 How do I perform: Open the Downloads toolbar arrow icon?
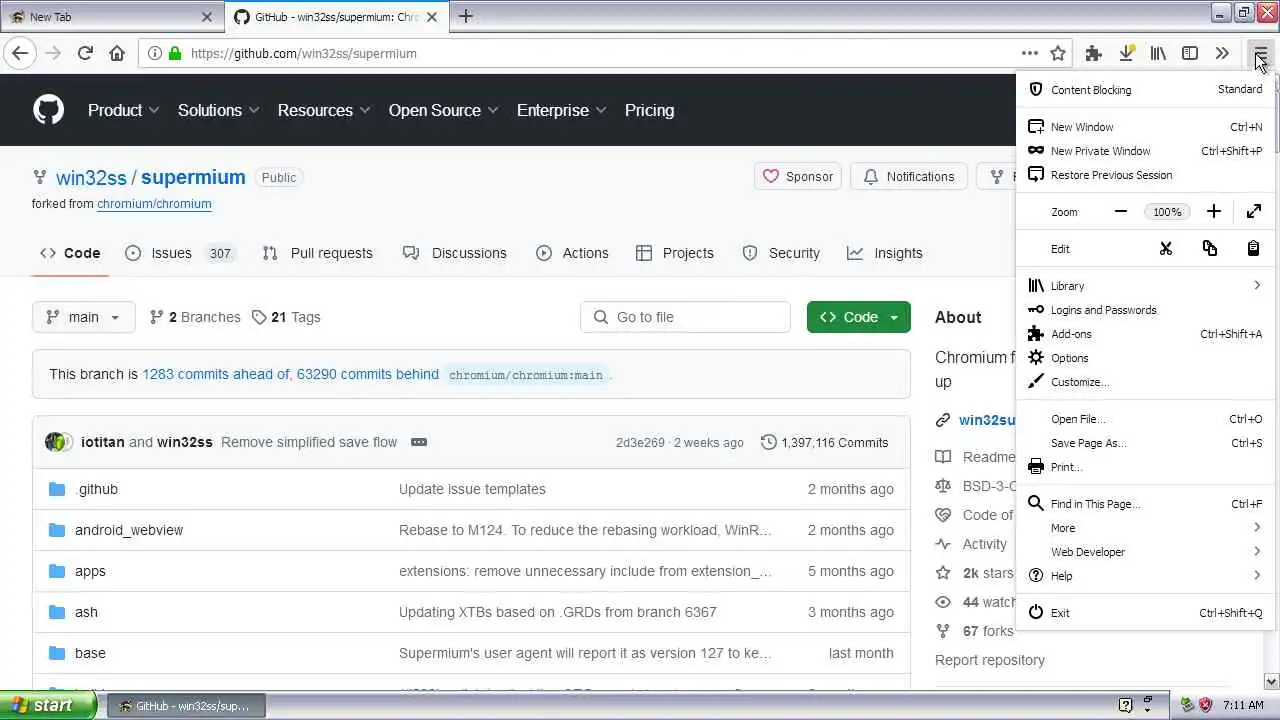[x=1126, y=53]
